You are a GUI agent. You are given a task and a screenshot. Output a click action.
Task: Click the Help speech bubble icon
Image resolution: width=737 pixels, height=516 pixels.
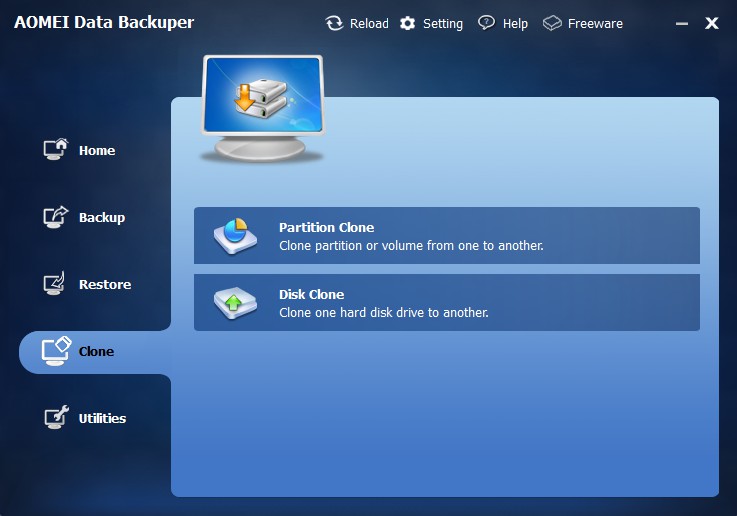486,23
